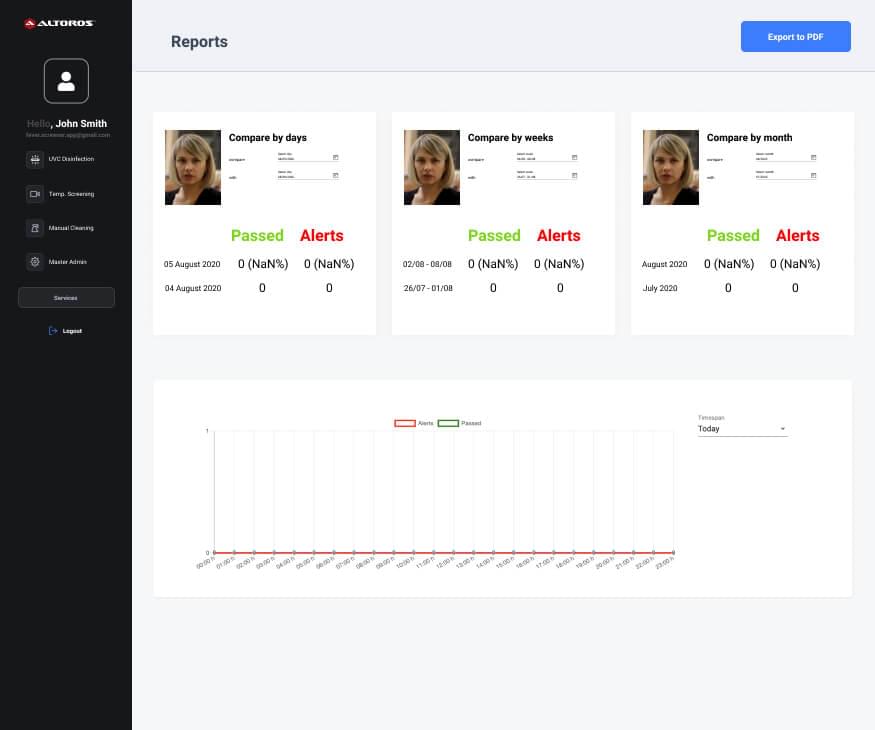
Task: Toggle Alerts series in chart legend
Action: coord(405,423)
